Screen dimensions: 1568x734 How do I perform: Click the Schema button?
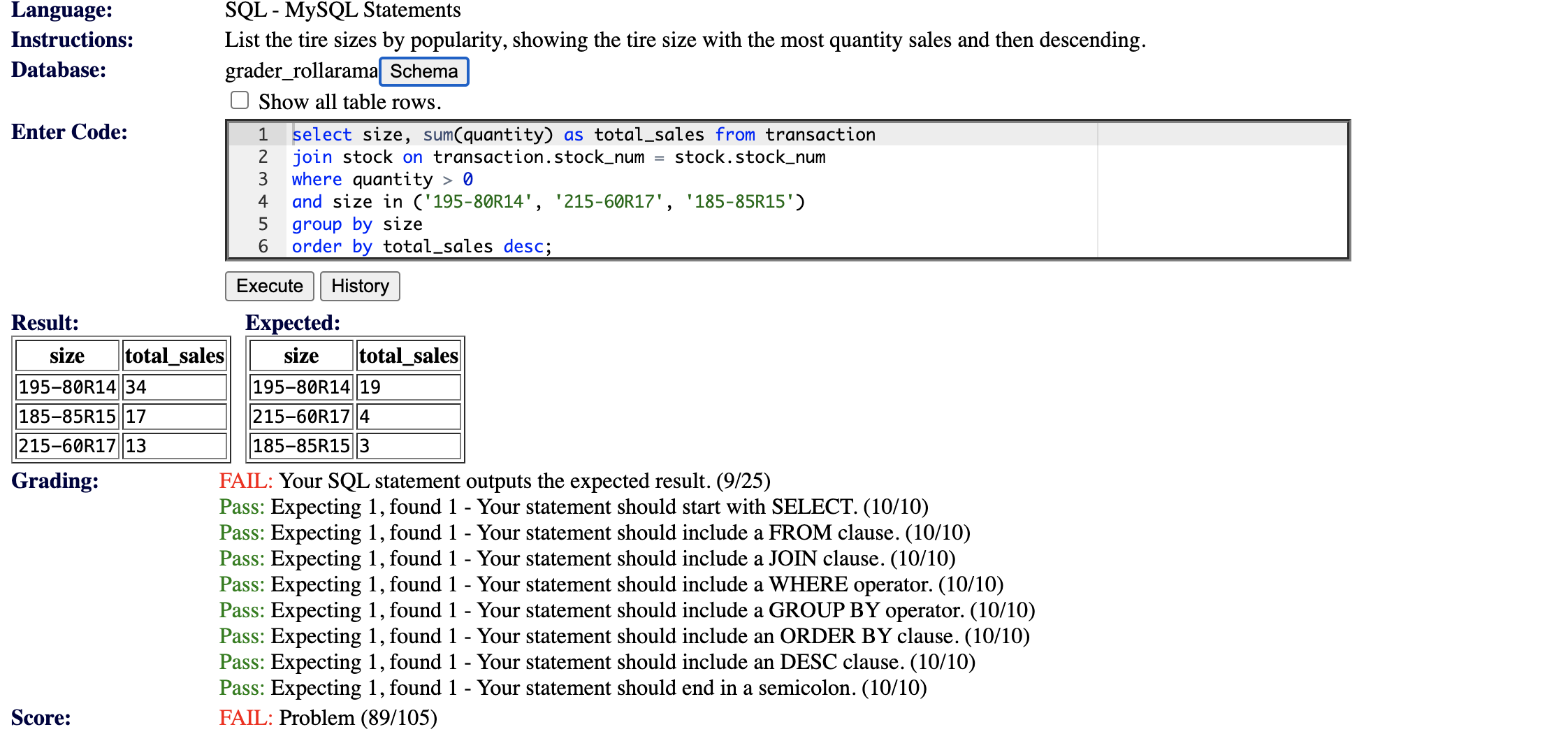tap(423, 71)
